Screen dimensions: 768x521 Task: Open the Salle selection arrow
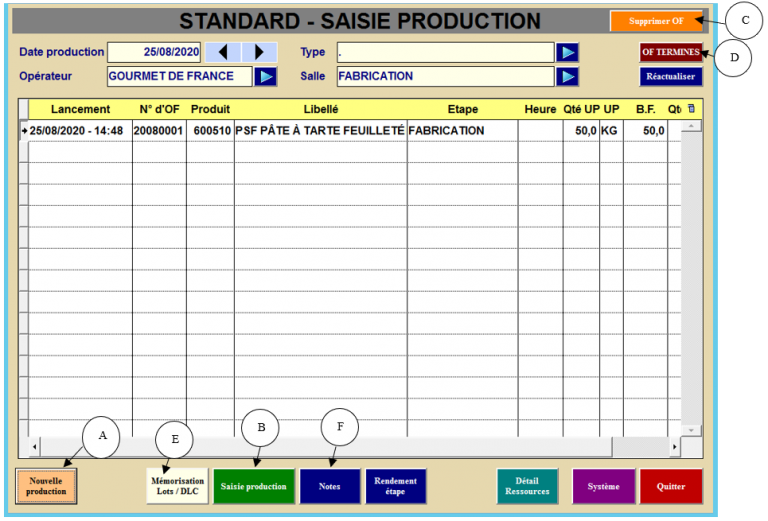[x=567, y=76]
